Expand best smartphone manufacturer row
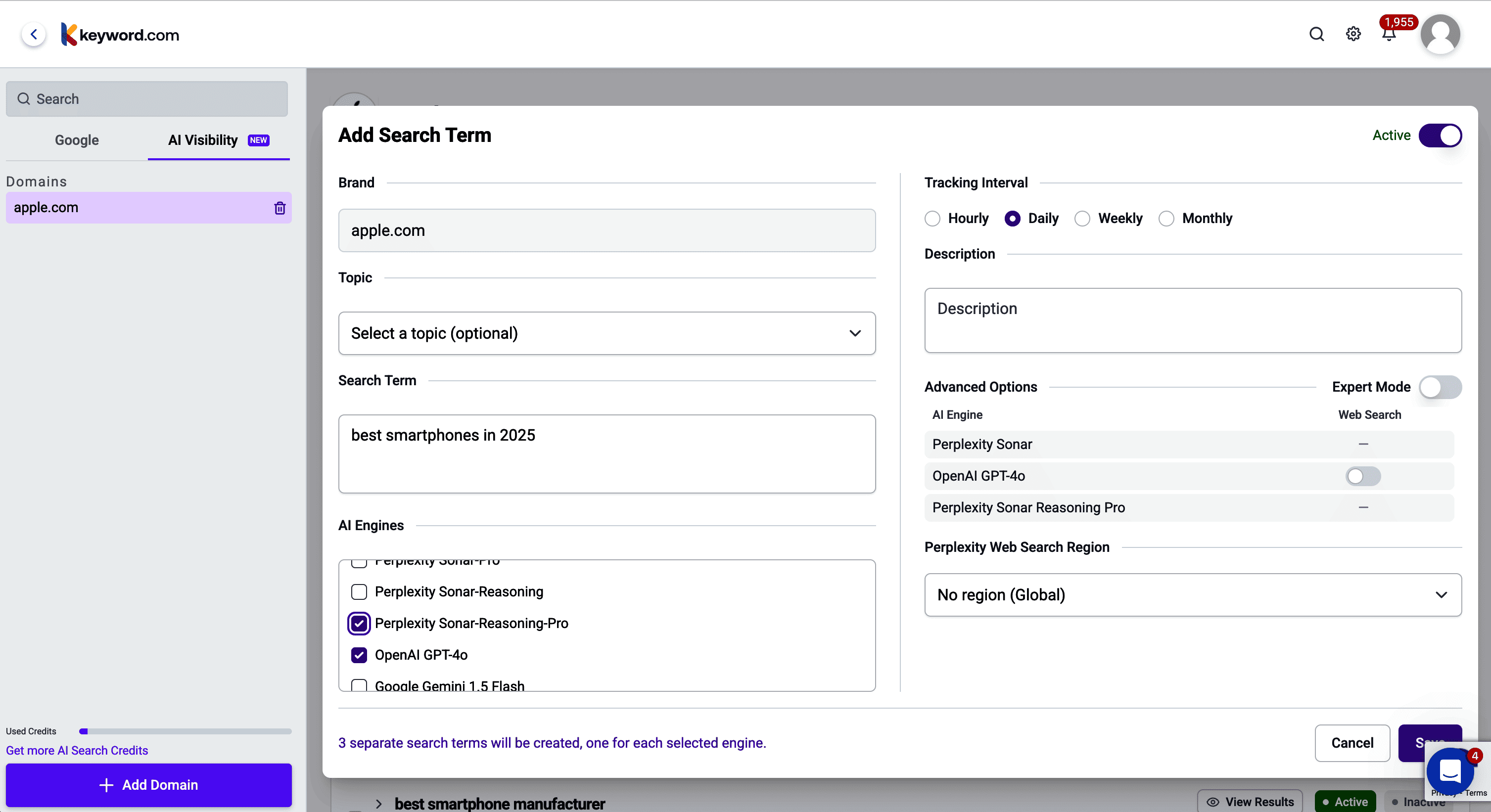The width and height of the screenshot is (1491, 812). point(378,803)
